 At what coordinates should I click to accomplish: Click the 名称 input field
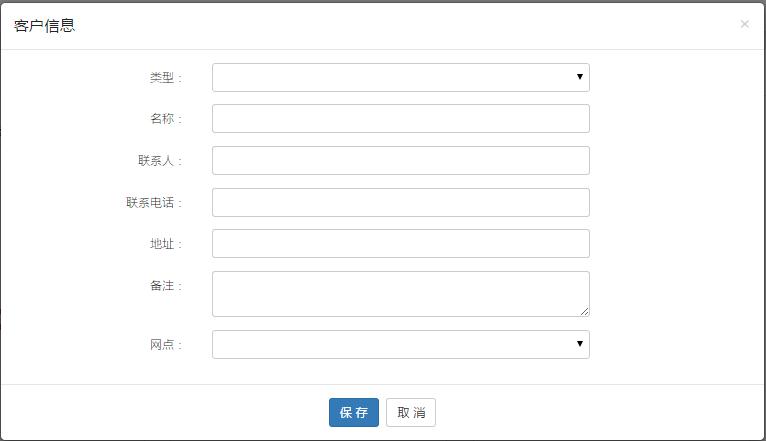[x=400, y=118]
